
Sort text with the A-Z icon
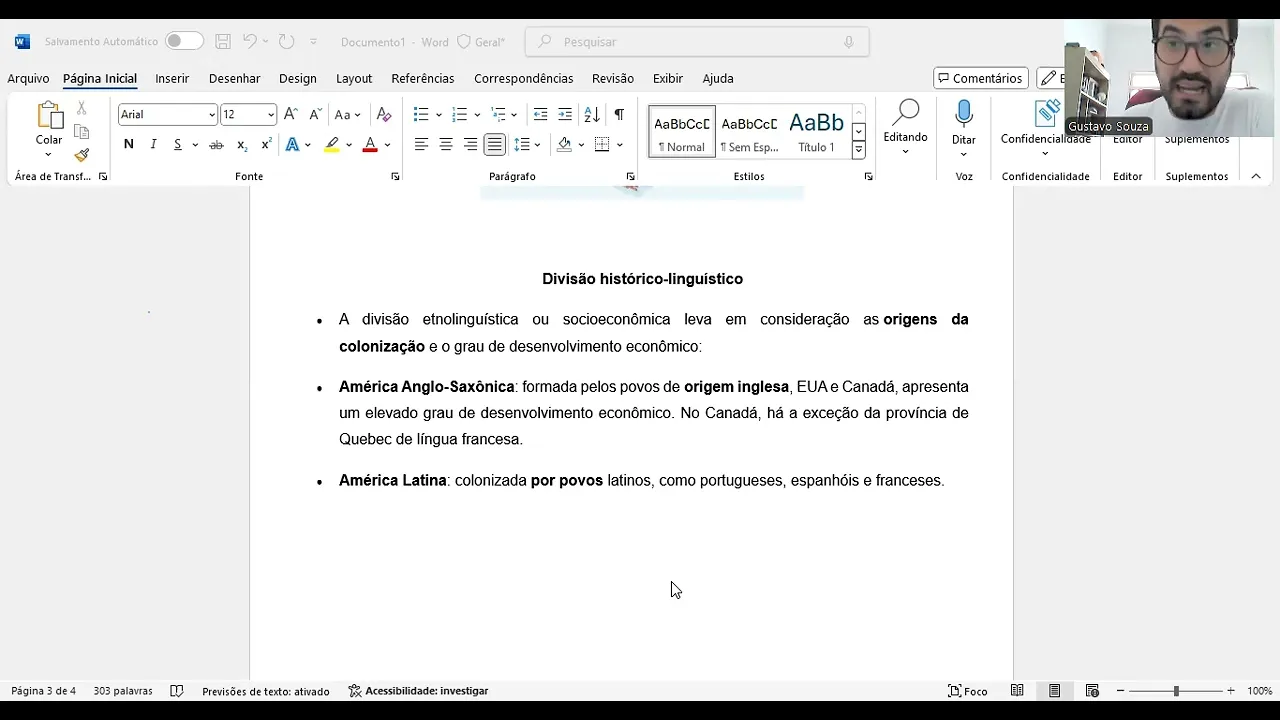tap(592, 114)
